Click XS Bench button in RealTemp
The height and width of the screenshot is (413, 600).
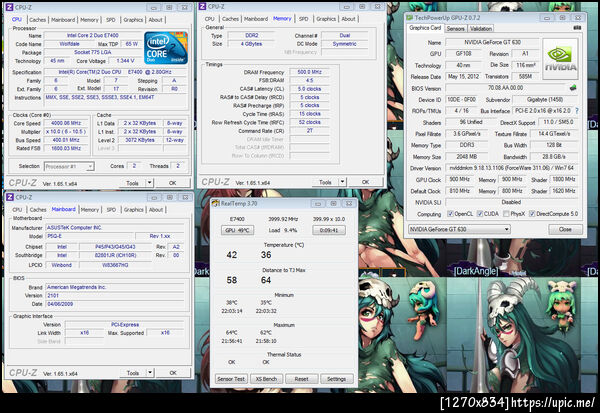click(266, 379)
